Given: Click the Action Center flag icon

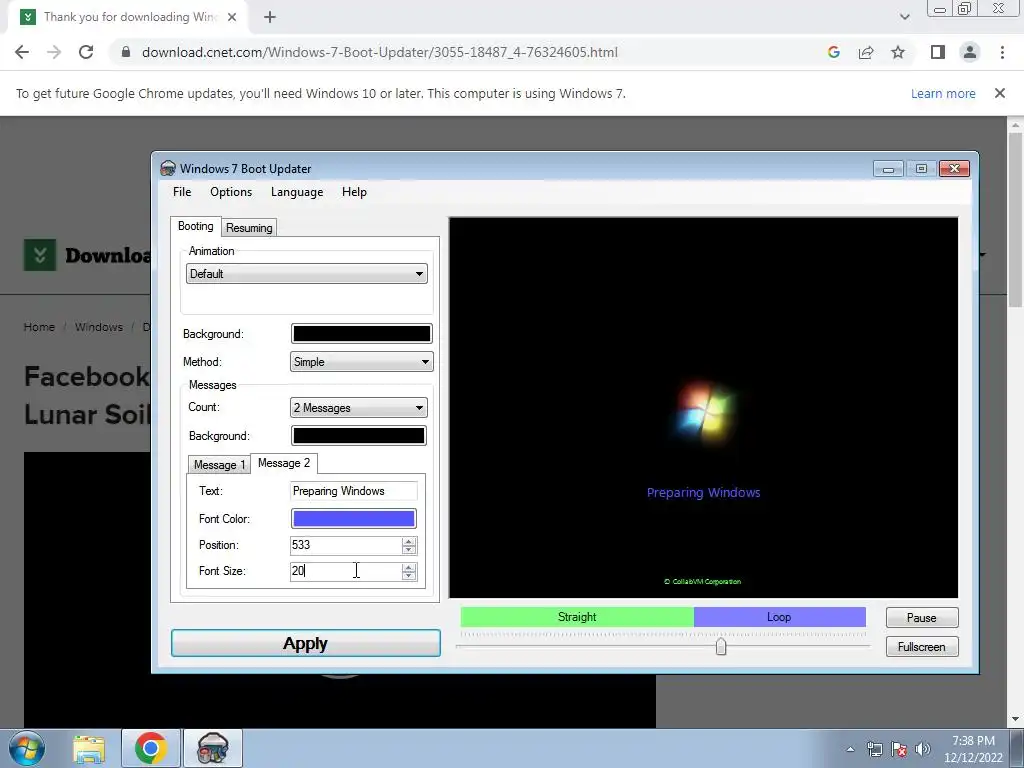Looking at the screenshot, I should click(x=899, y=749).
